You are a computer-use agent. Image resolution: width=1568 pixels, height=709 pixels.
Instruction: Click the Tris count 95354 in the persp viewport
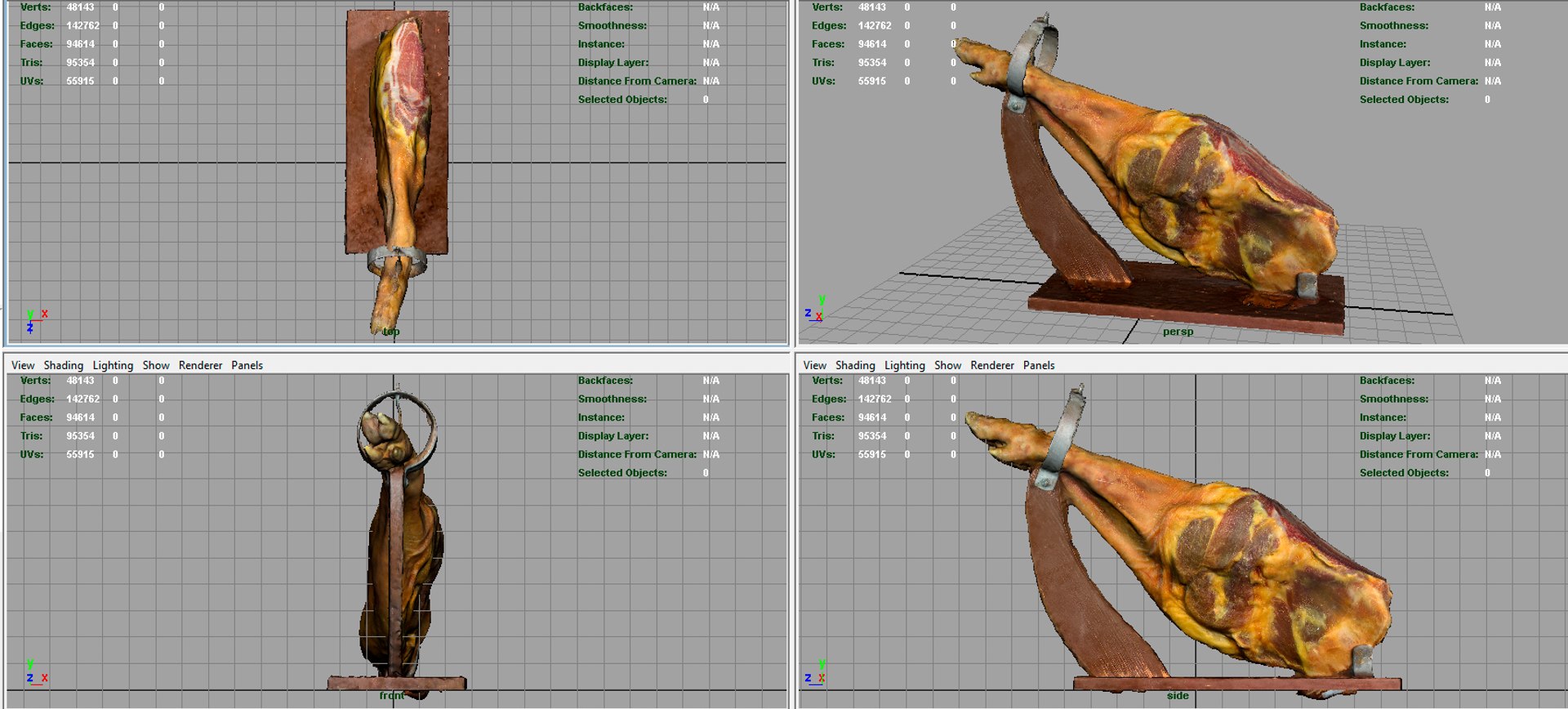pyautogui.click(x=872, y=63)
